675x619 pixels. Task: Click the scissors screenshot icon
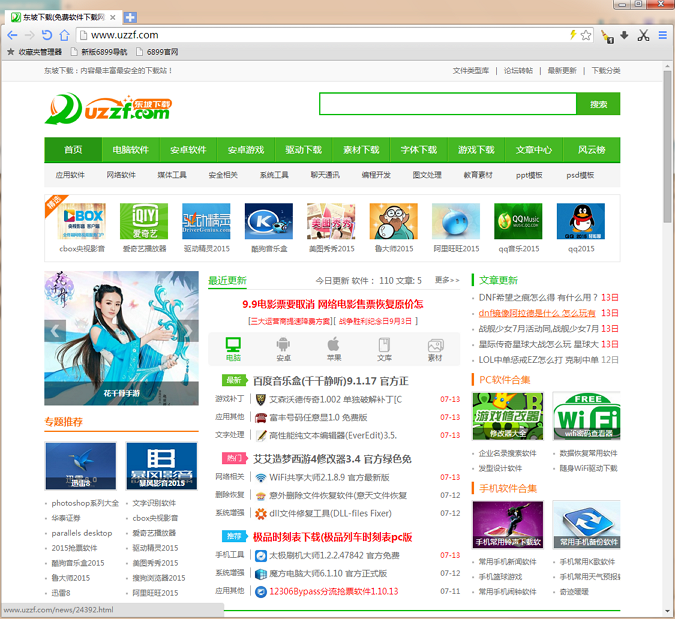[644, 35]
